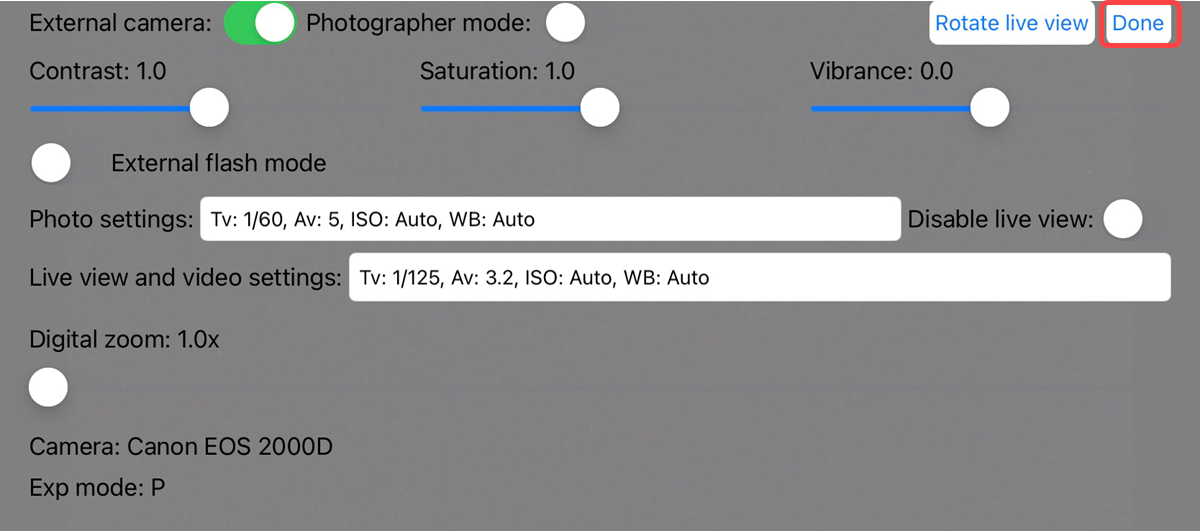
Task: Click the Photo settings label text
Action: tap(111, 219)
